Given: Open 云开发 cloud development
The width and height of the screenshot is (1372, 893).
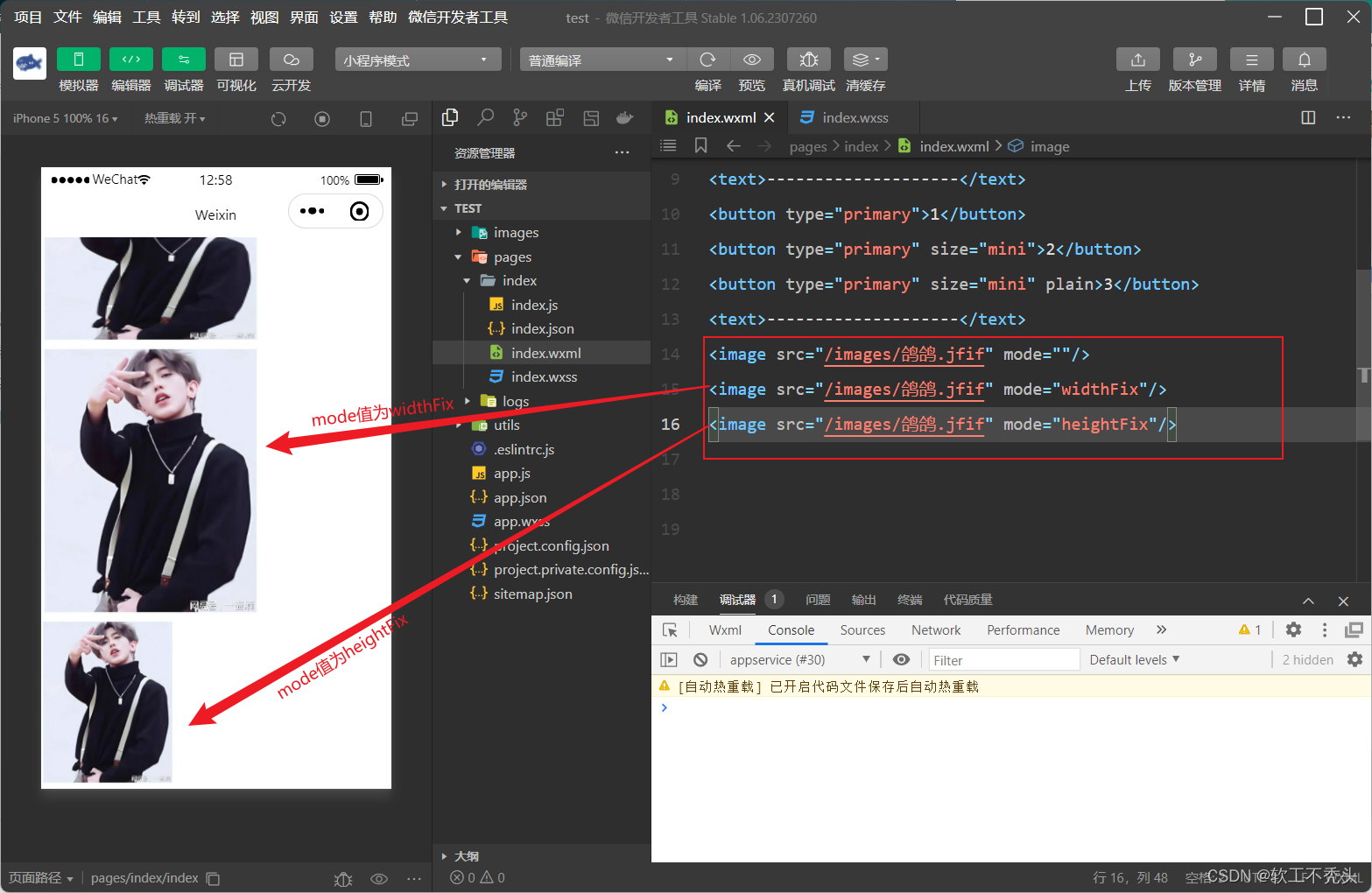Looking at the screenshot, I should [x=292, y=60].
